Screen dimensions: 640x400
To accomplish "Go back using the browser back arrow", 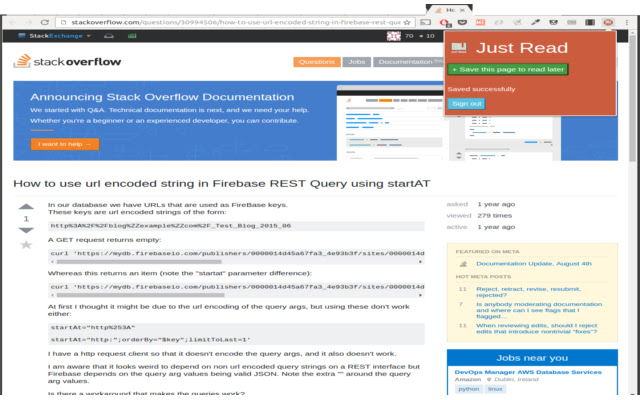I will point(13,22).
